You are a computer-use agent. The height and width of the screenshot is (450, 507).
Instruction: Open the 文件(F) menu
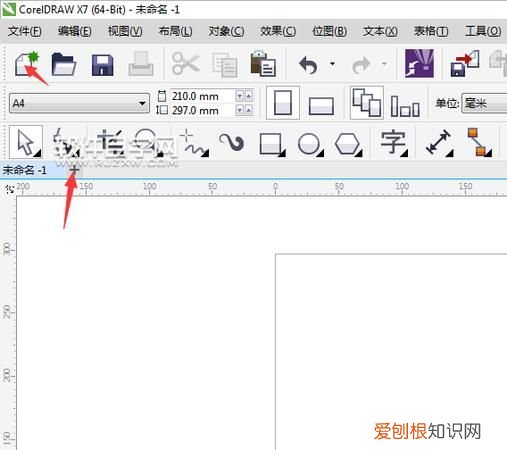click(25, 31)
